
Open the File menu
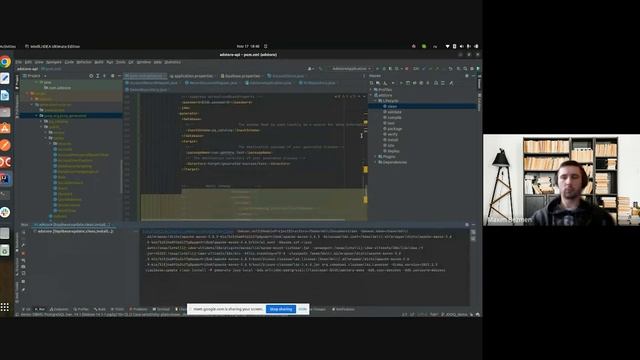19,62
